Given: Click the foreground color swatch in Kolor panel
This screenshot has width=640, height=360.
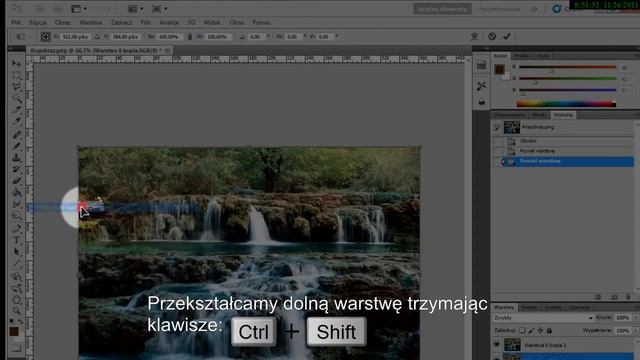Looking at the screenshot, I should [x=499, y=69].
